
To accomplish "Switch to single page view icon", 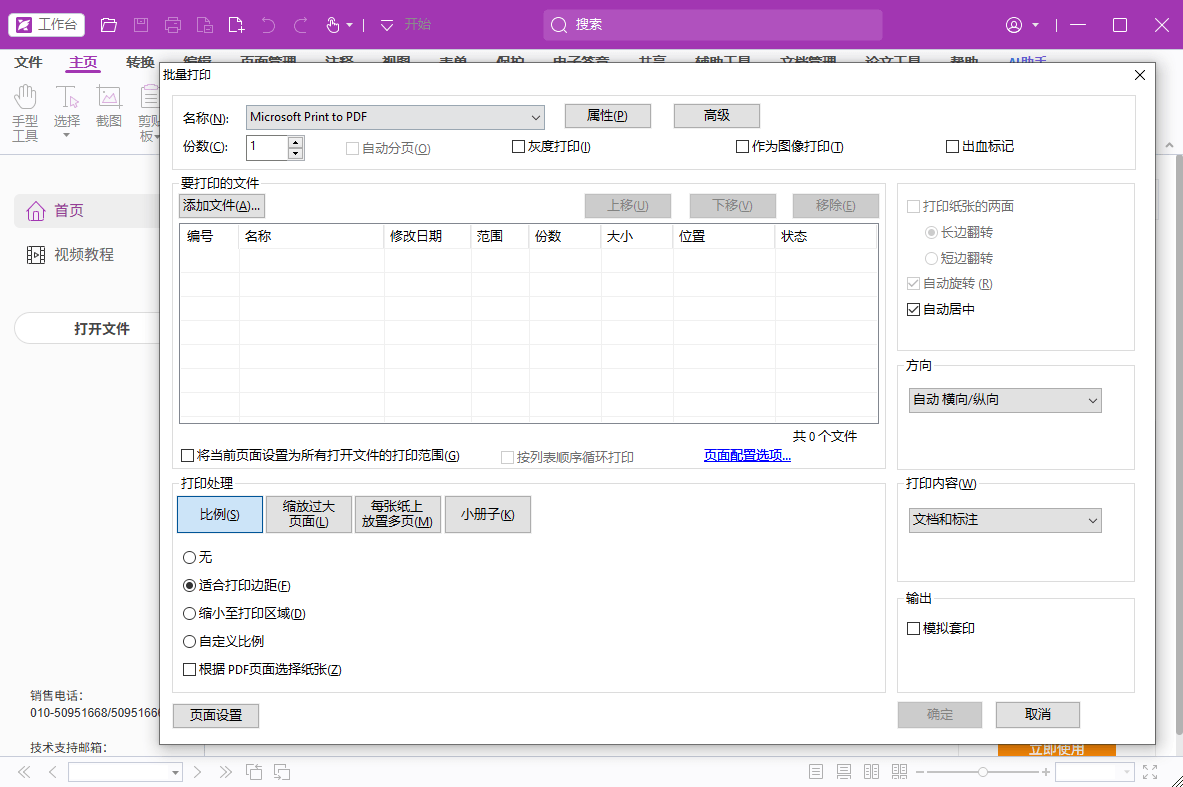I will tap(816, 772).
